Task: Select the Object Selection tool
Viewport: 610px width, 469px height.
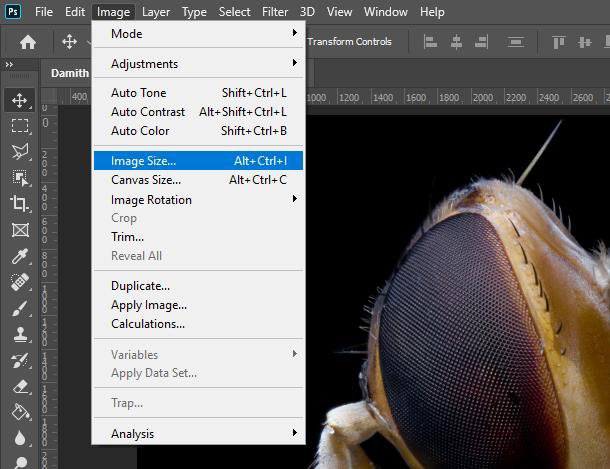Action: click(x=19, y=178)
